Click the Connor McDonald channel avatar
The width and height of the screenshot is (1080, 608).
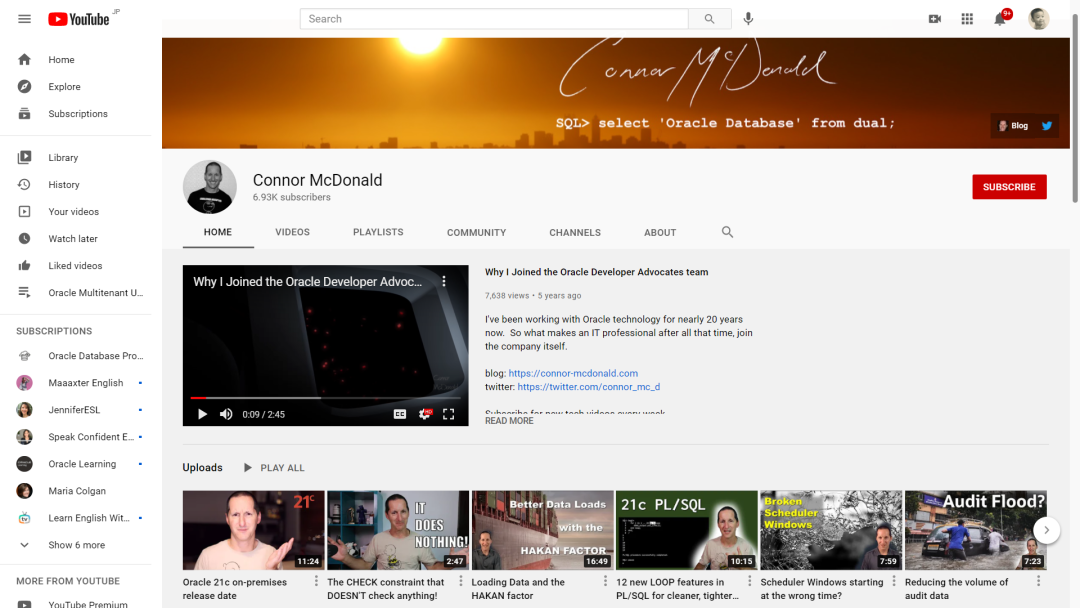pyautogui.click(x=210, y=187)
